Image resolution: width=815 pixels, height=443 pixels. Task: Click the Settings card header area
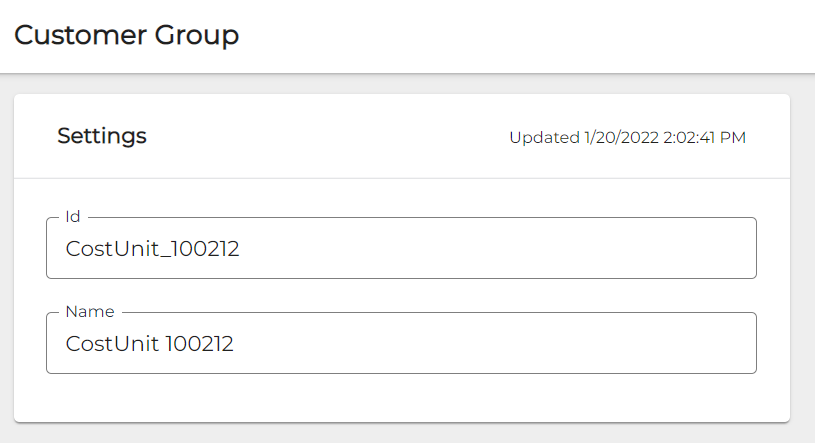(x=330, y=136)
